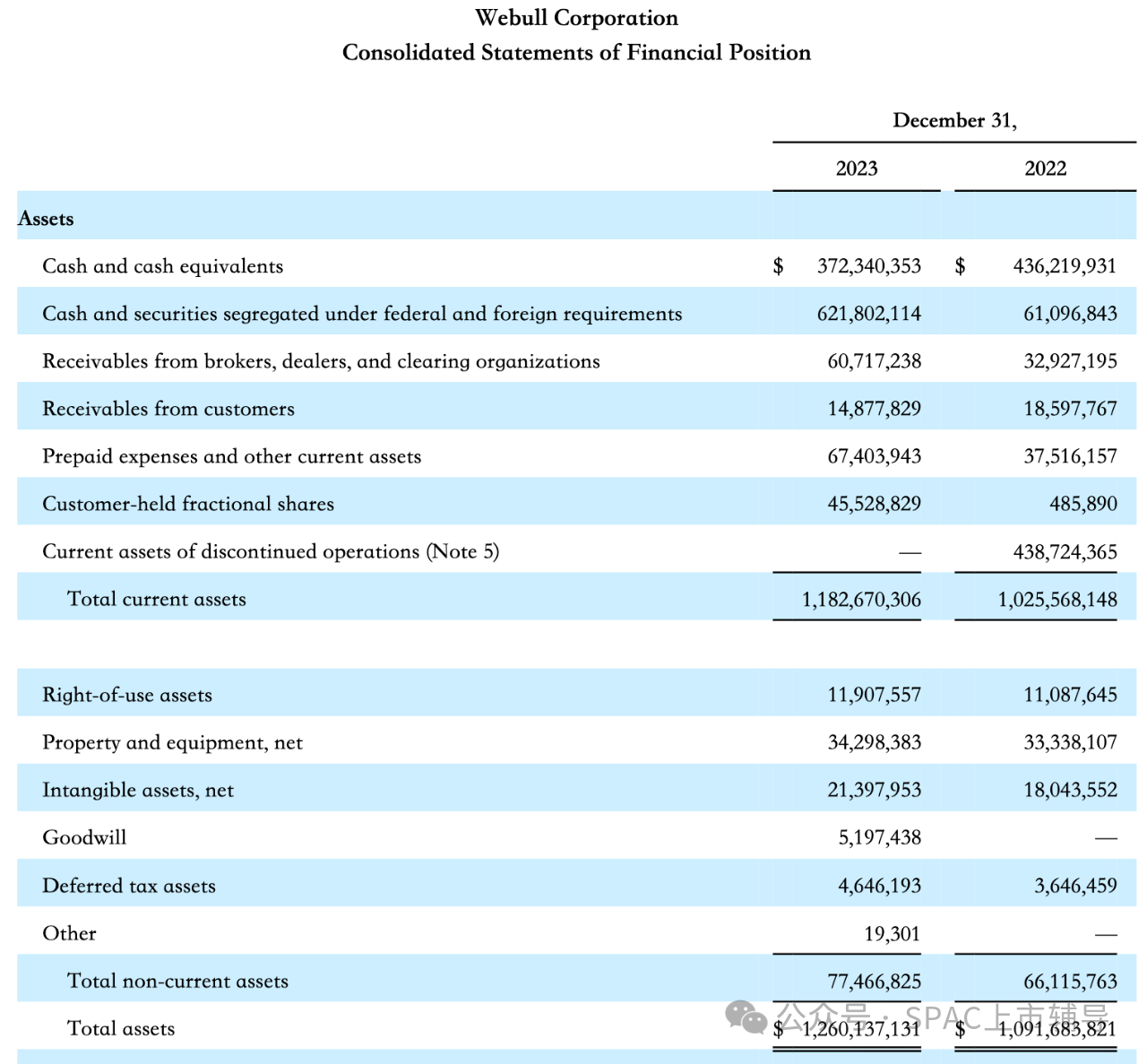The height and width of the screenshot is (1064, 1147).
Task: Click 'Right-of-use assets' label
Action: (127, 696)
